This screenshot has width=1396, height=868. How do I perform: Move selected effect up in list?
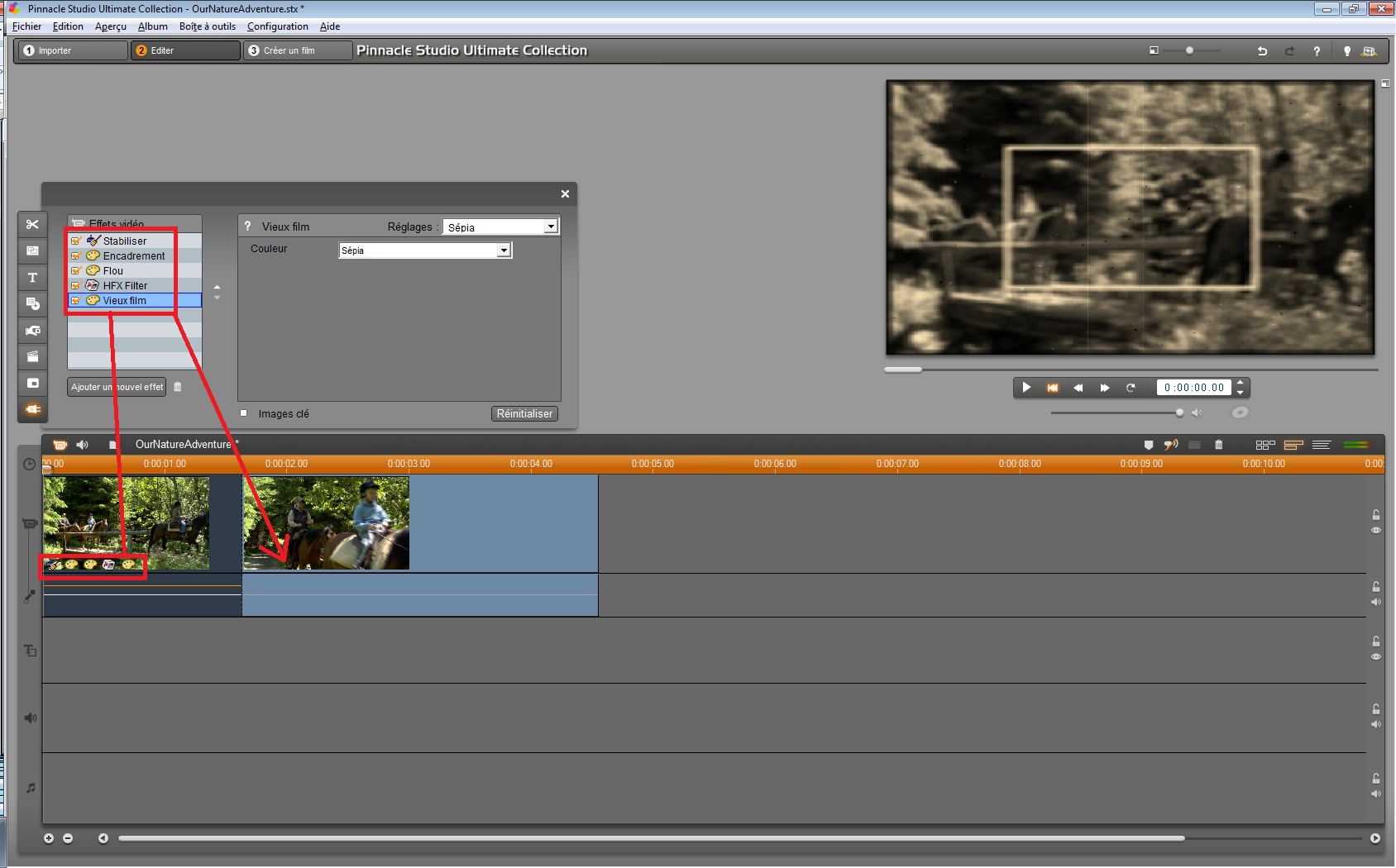pyautogui.click(x=217, y=287)
